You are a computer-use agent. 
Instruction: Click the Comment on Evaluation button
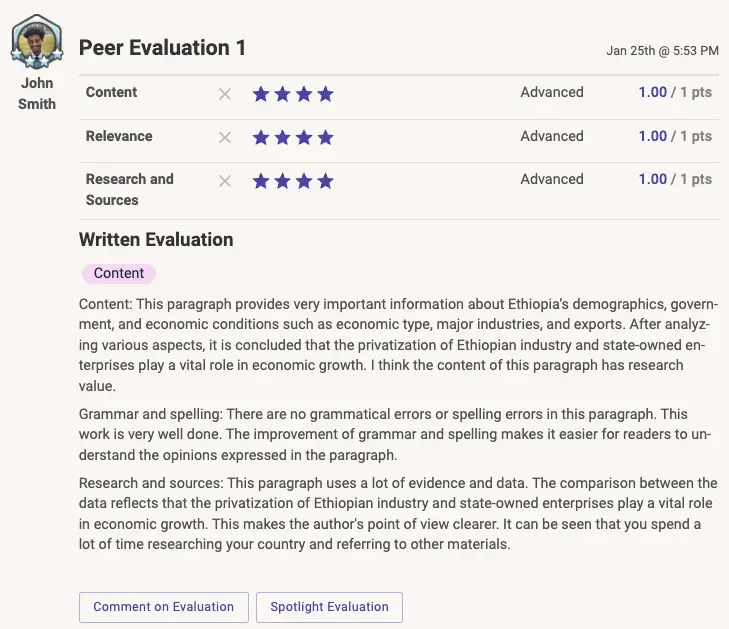point(163,607)
